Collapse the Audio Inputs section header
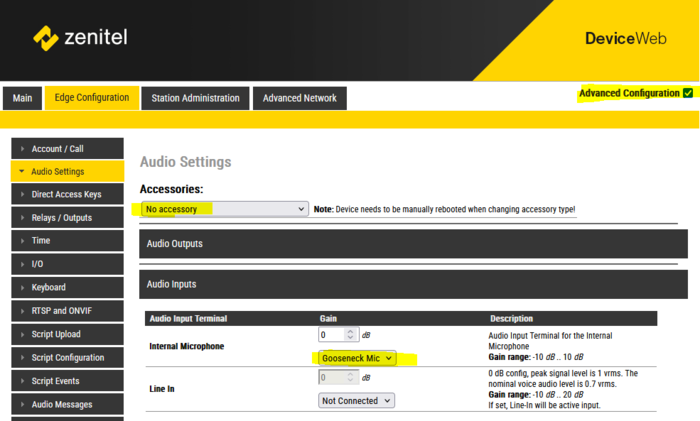This screenshot has width=700, height=421. tap(412, 284)
